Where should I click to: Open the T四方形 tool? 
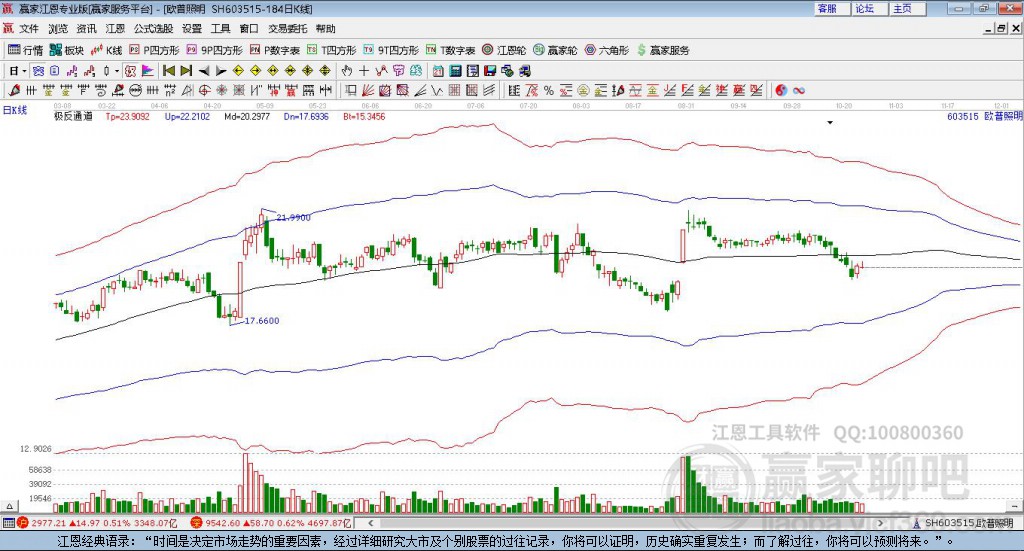pyautogui.click(x=332, y=50)
